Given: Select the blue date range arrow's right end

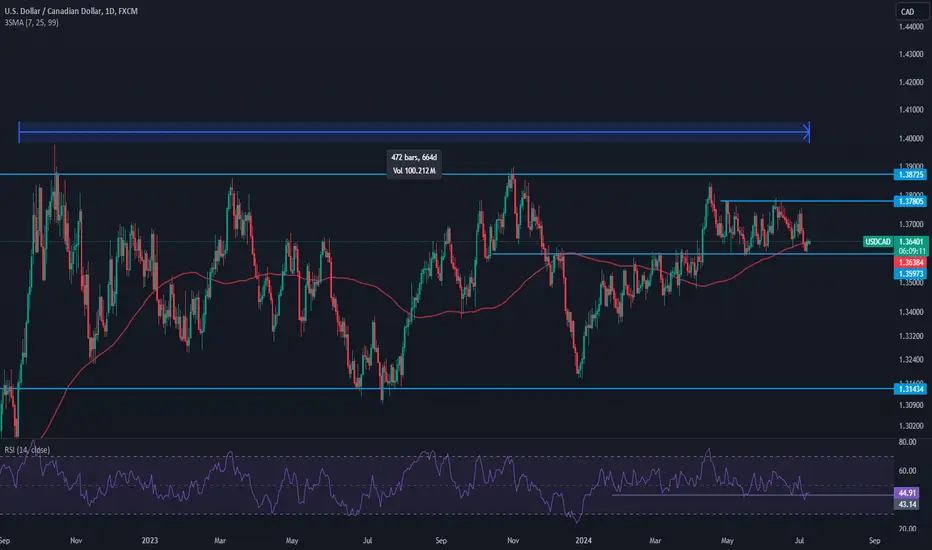Looking at the screenshot, I should click(807, 132).
